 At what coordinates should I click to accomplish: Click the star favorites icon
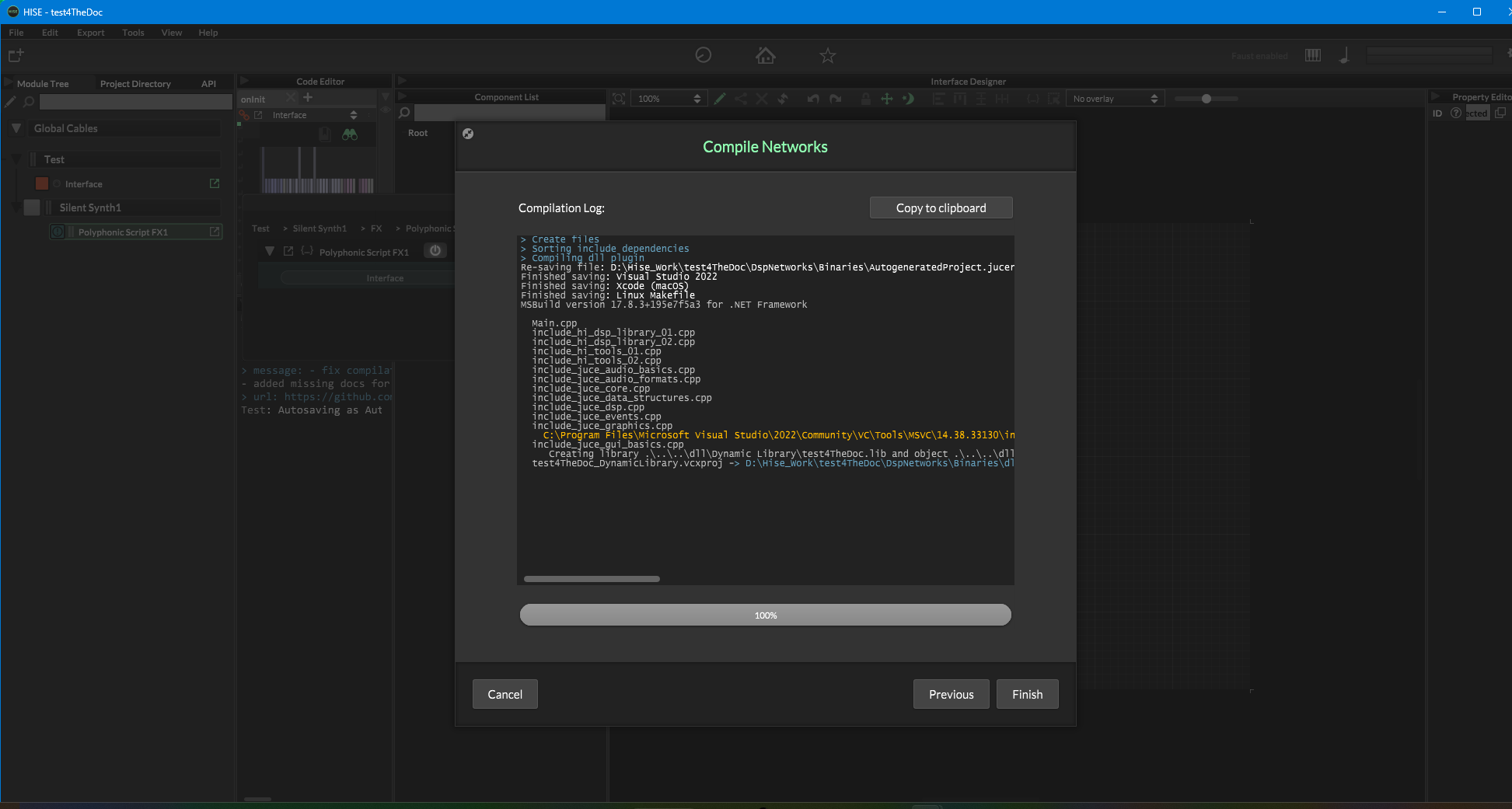(x=828, y=55)
